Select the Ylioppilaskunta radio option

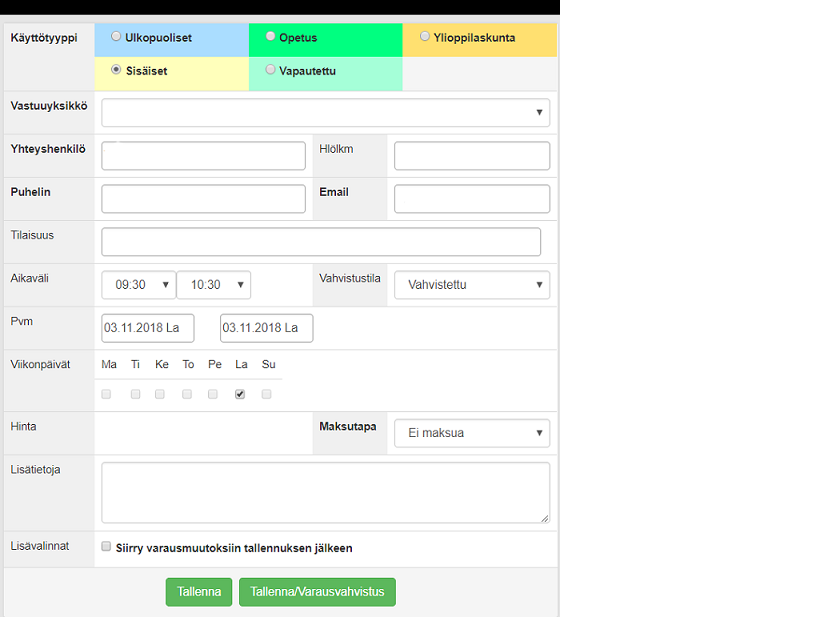pos(425,37)
